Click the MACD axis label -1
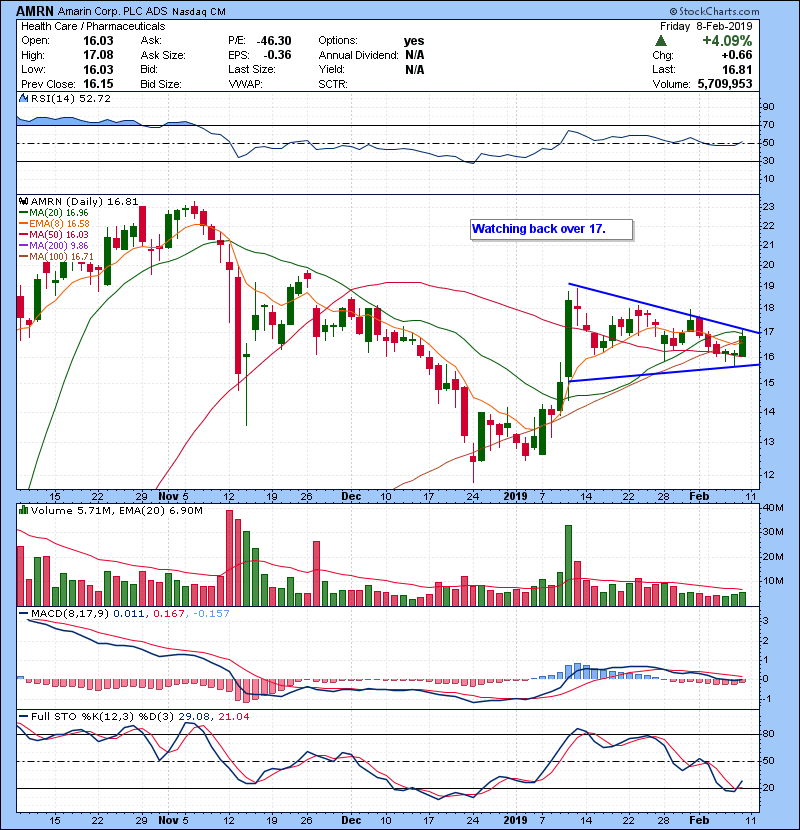This screenshot has height=830, width=800. point(767,699)
